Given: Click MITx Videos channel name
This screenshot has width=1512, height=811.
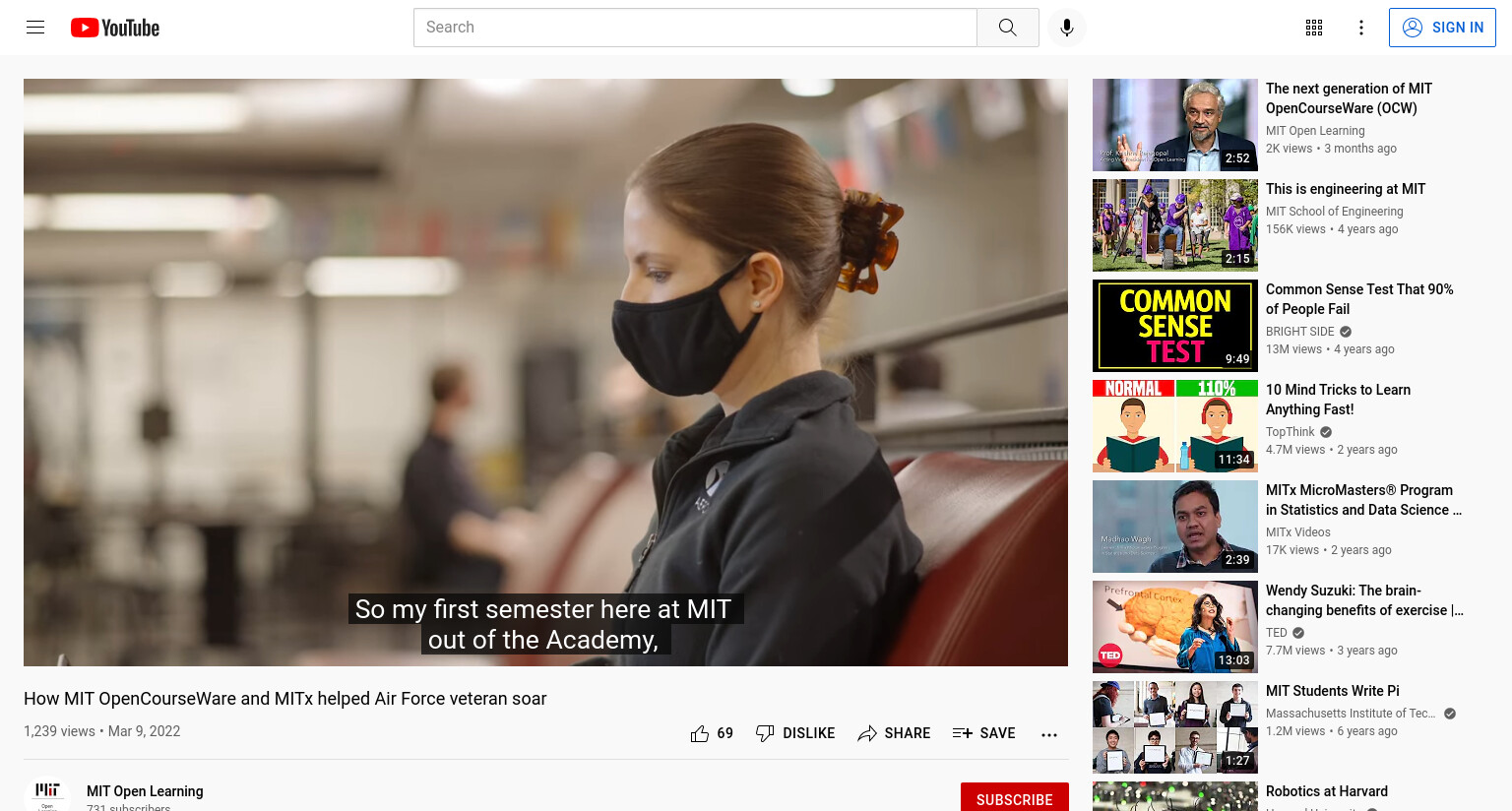Looking at the screenshot, I should (x=1298, y=532).
